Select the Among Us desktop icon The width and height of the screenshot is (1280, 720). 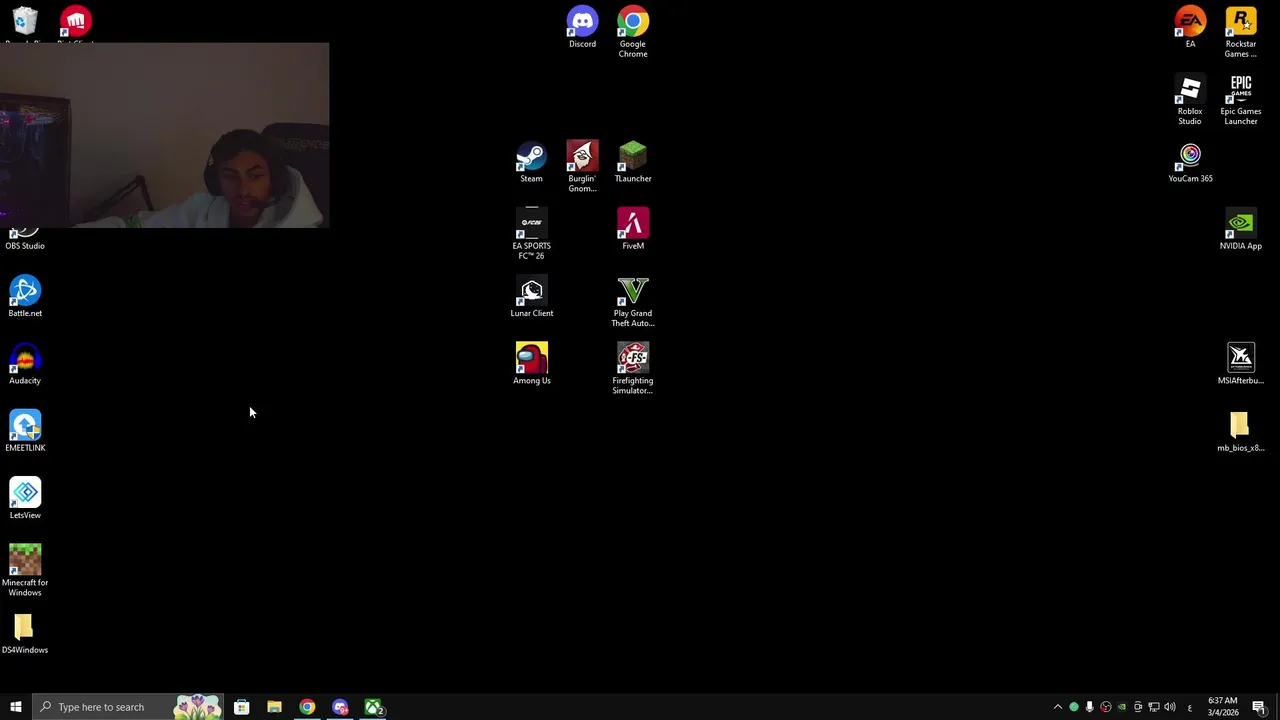coord(531,364)
